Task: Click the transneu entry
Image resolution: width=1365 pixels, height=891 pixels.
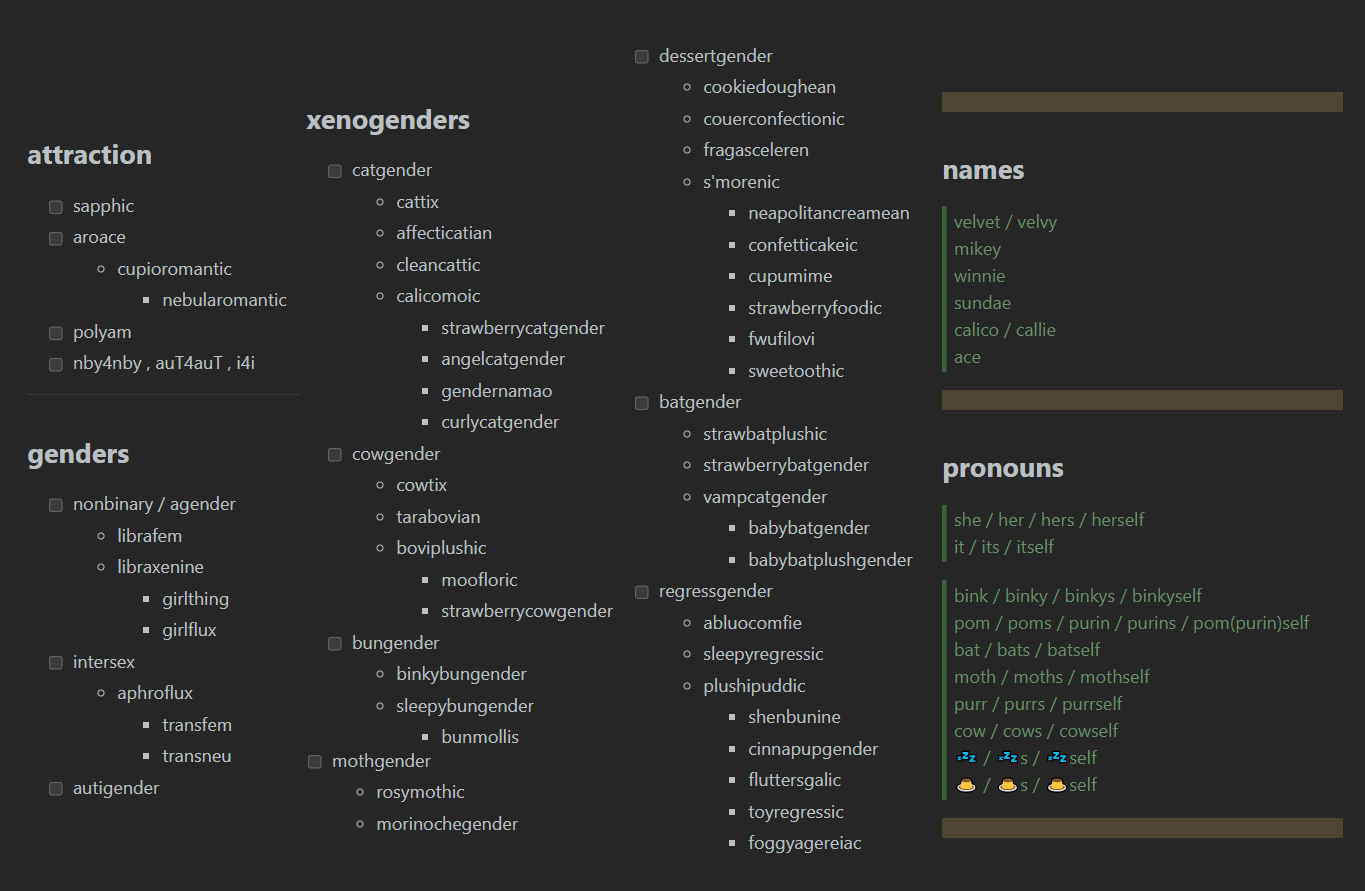Action: 197,756
